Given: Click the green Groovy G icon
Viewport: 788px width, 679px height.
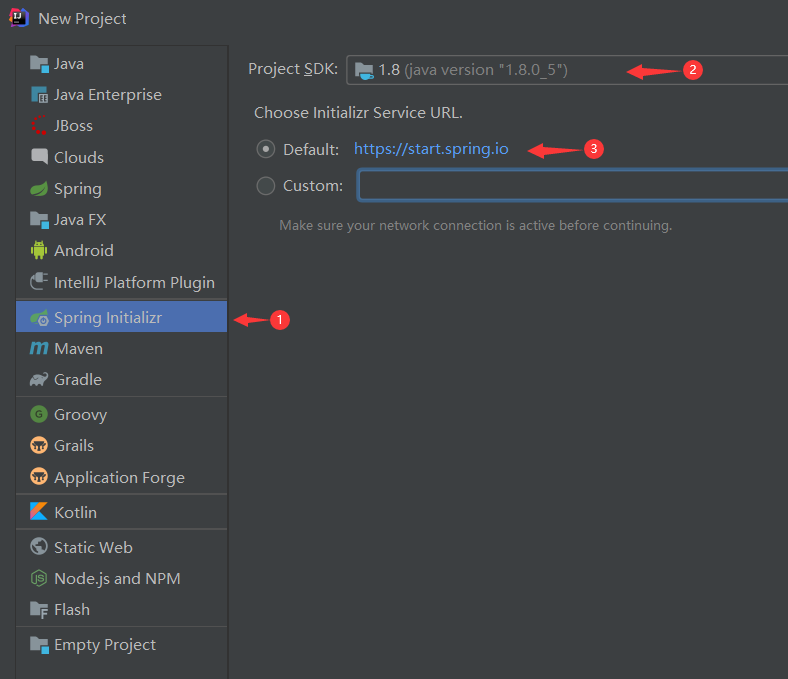Looking at the screenshot, I should (x=39, y=414).
